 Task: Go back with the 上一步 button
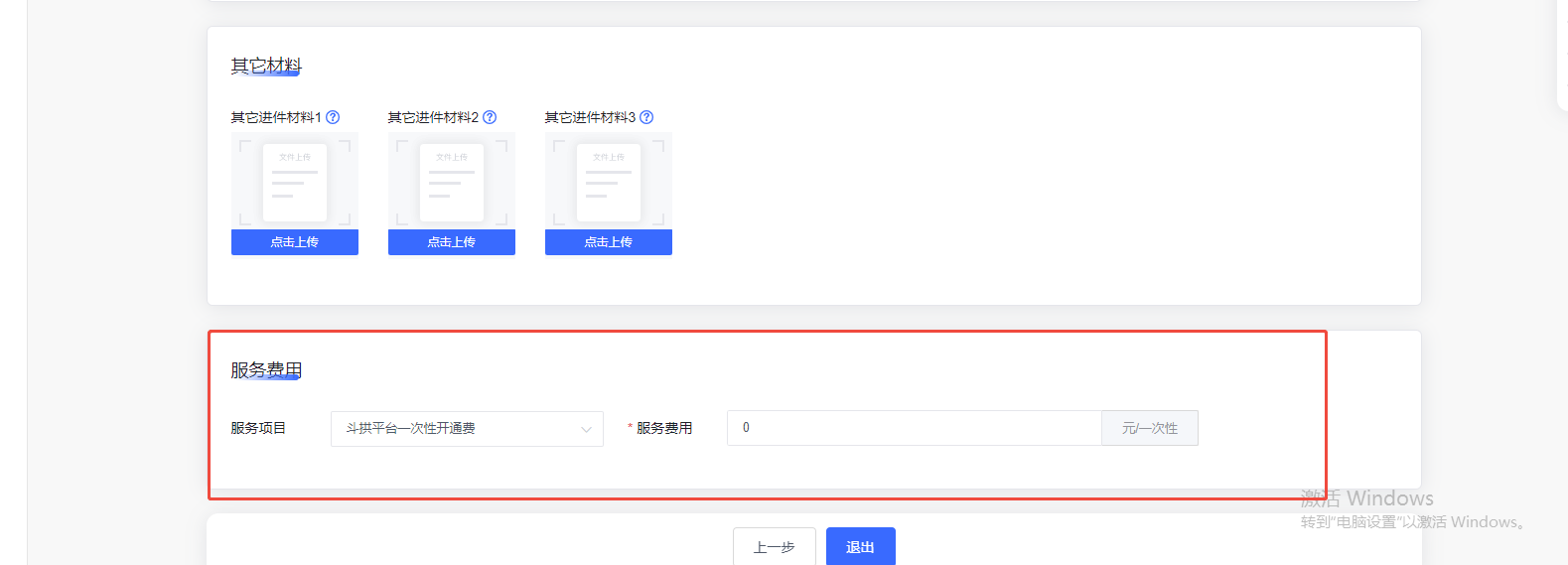coord(774,547)
